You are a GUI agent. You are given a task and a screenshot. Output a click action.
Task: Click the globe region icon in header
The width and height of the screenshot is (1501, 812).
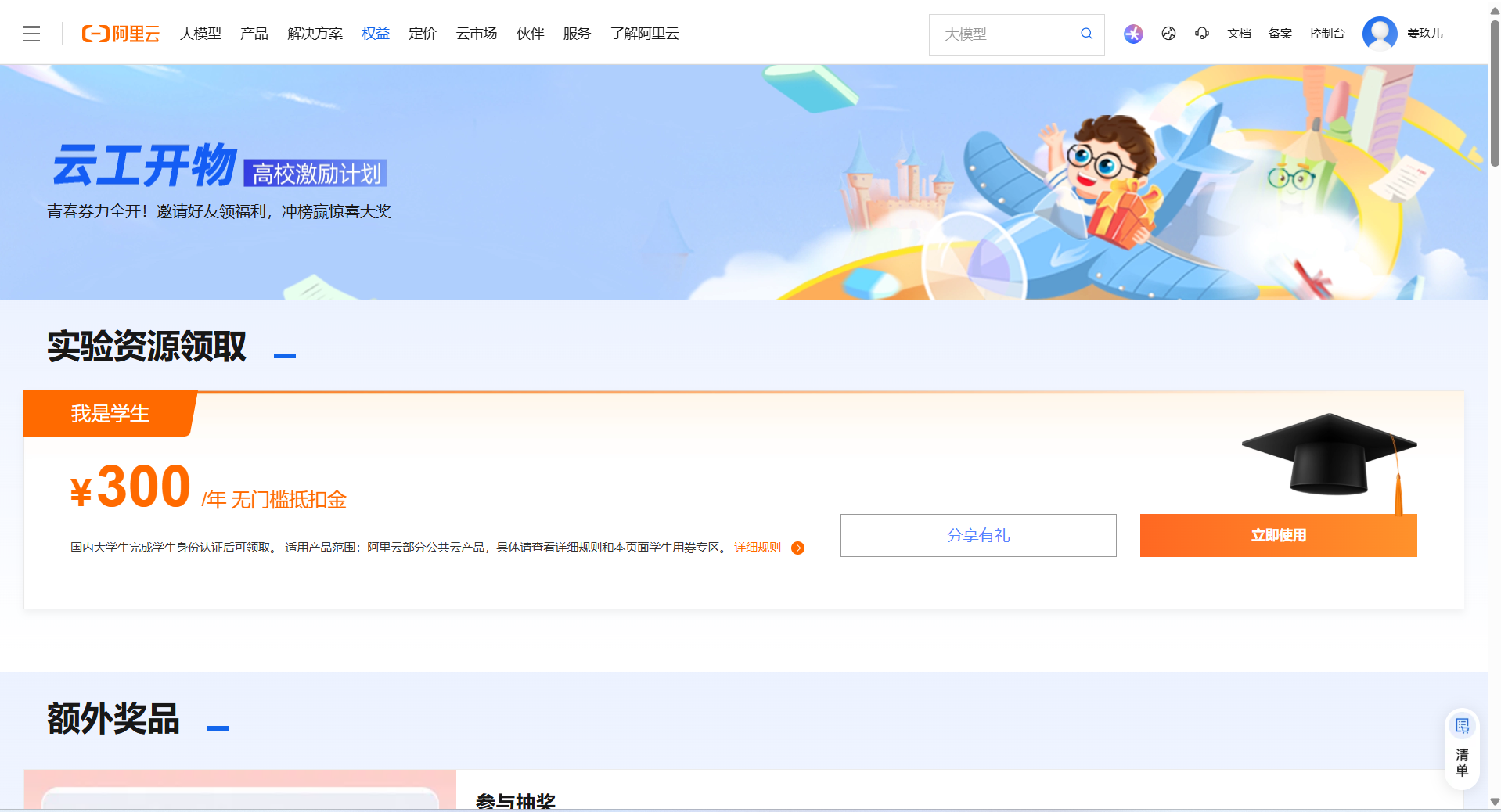click(1168, 34)
